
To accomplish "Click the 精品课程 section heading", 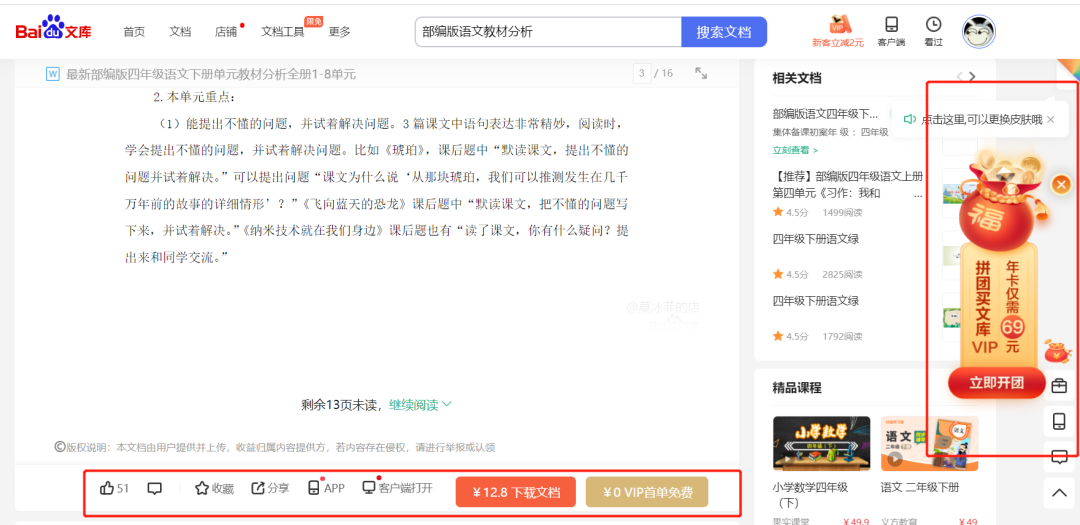I will 797,388.
